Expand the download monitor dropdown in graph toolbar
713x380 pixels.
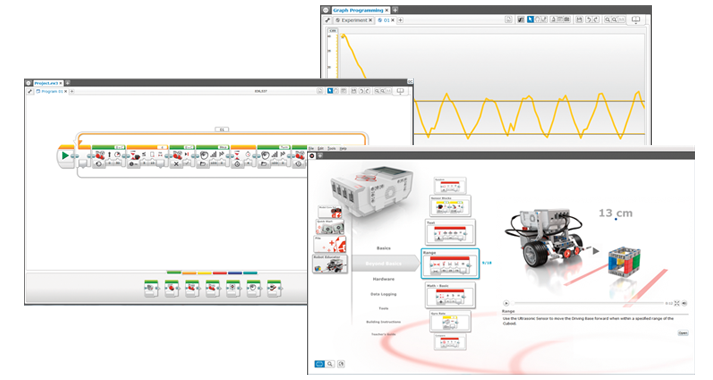coord(636,20)
